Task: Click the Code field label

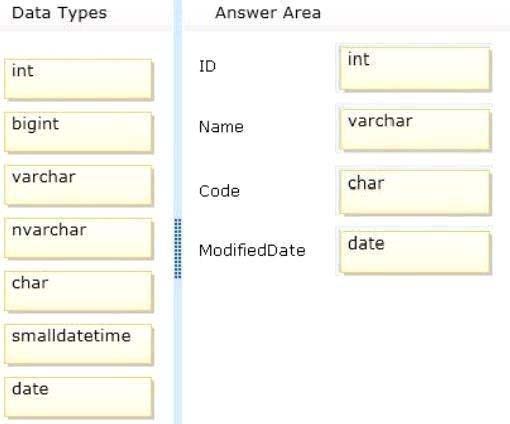Action: click(219, 191)
